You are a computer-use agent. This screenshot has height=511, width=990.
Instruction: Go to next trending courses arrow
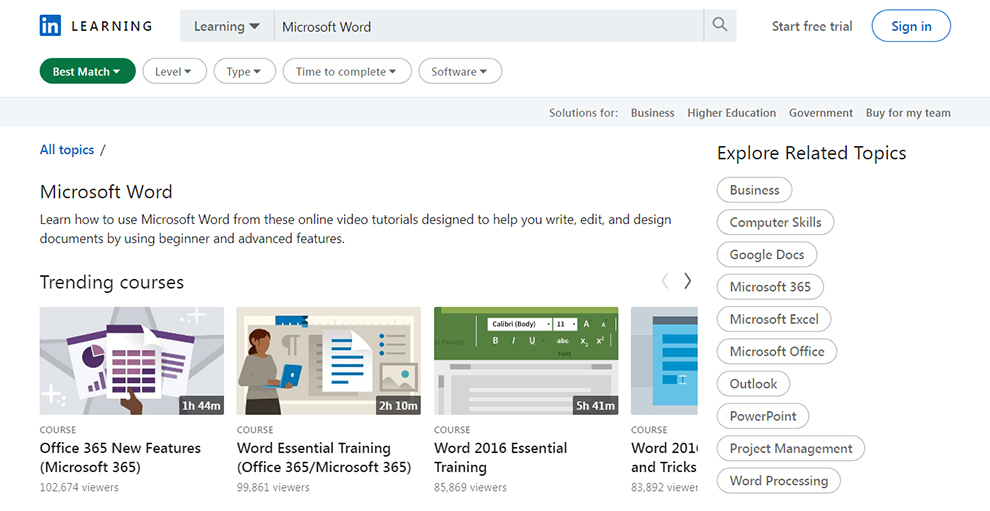coord(688,281)
